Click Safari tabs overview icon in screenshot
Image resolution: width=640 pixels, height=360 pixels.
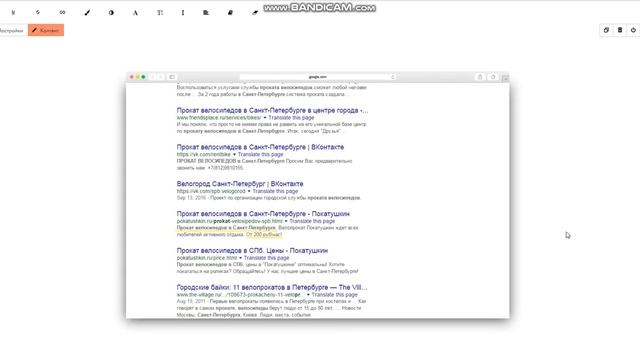pos(493,77)
